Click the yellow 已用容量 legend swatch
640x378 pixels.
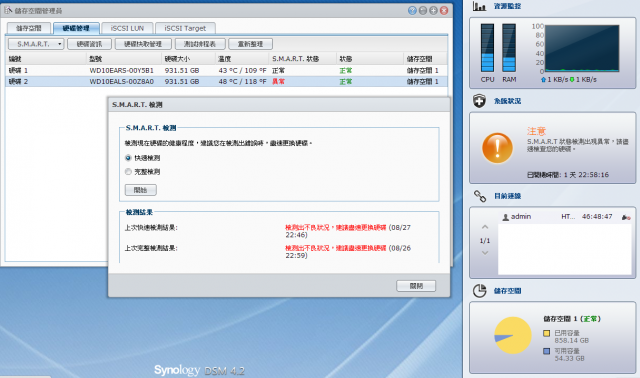[547, 333]
